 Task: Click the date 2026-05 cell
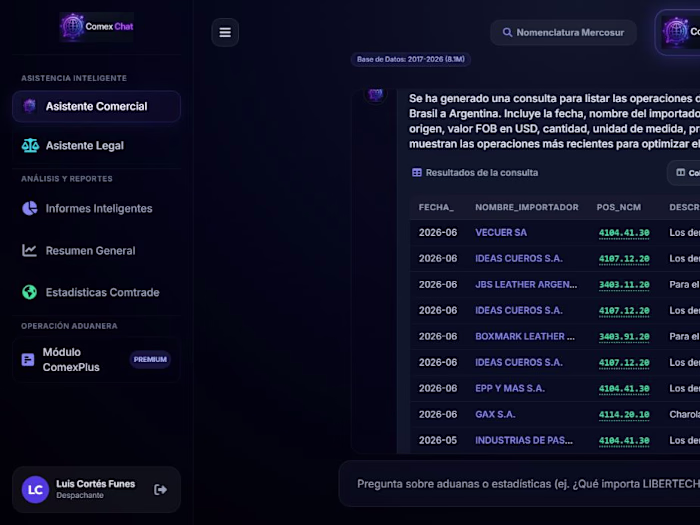pos(438,440)
